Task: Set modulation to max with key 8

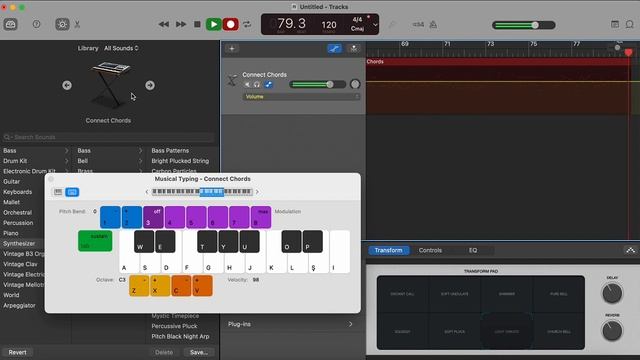Action: 261,217
